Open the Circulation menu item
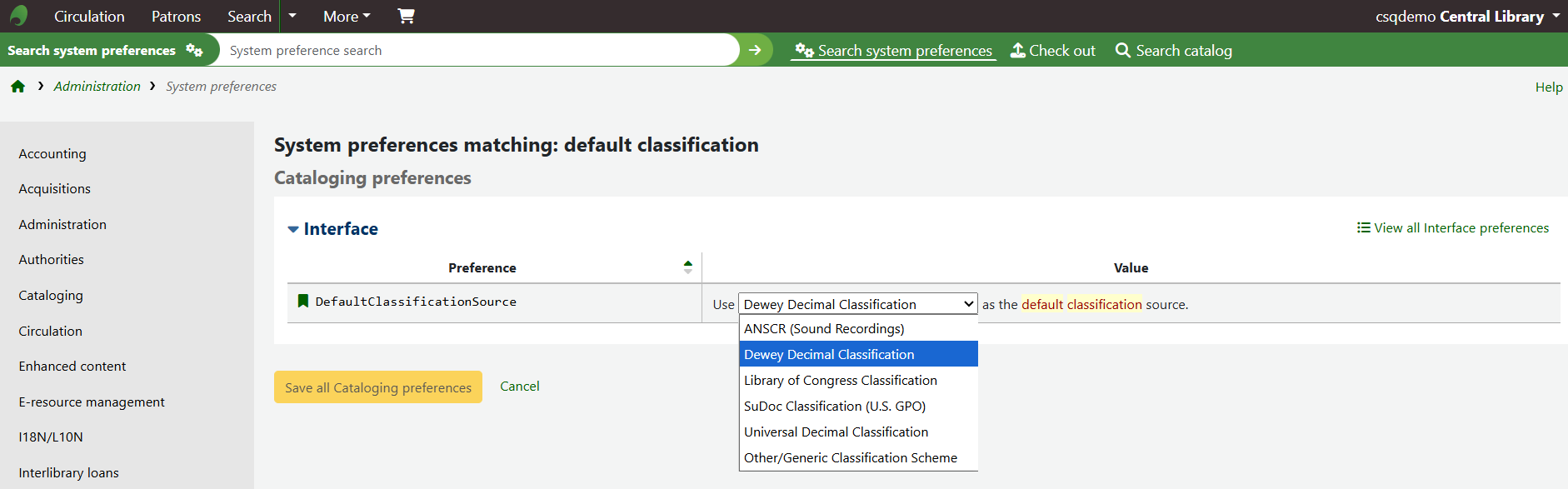 coord(89,16)
